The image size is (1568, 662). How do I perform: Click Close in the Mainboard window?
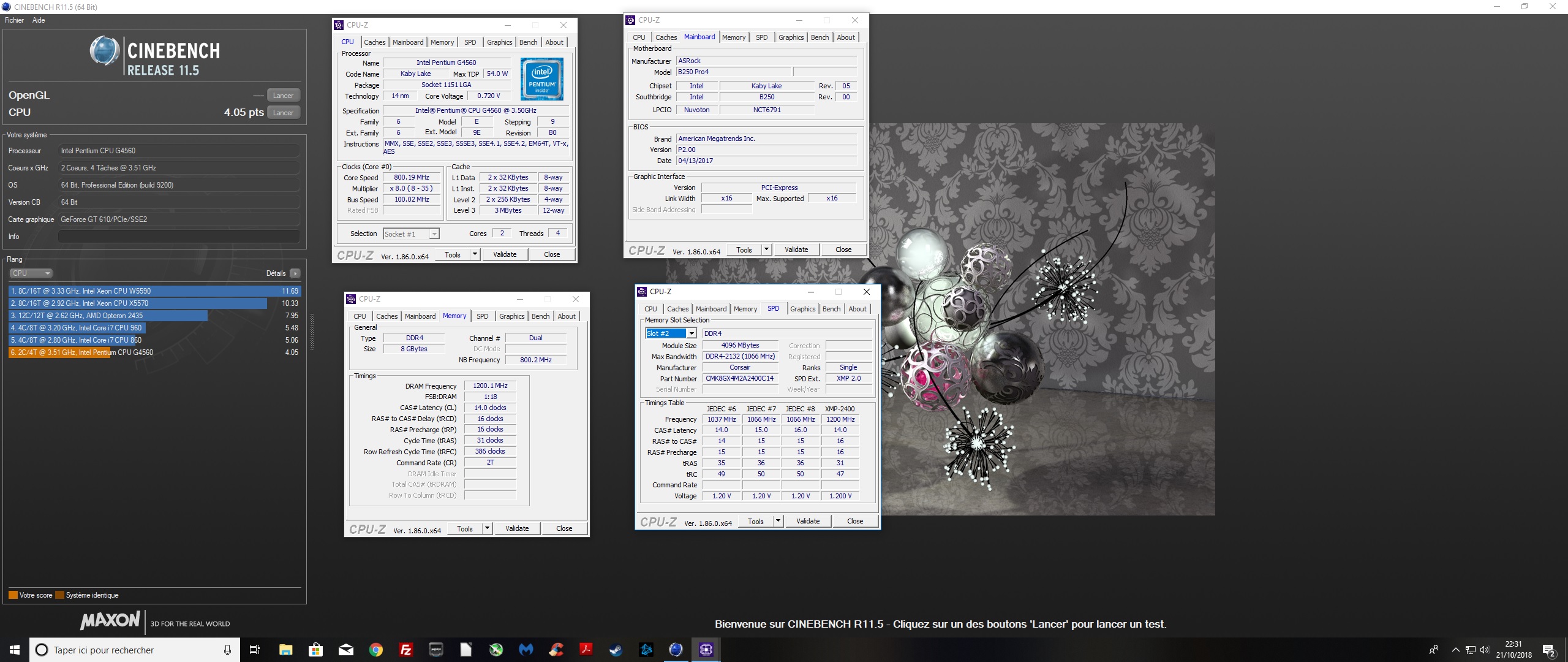pos(843,249)
